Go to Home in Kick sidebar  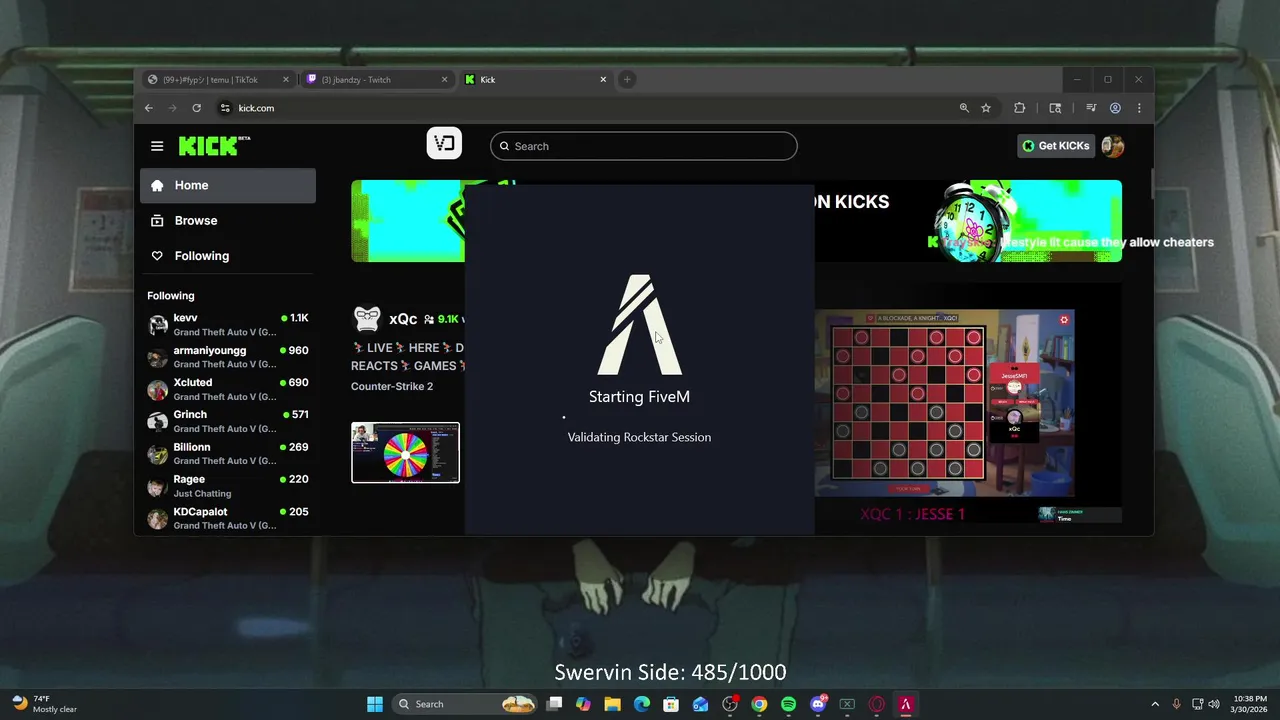click(x=228, y=185)
